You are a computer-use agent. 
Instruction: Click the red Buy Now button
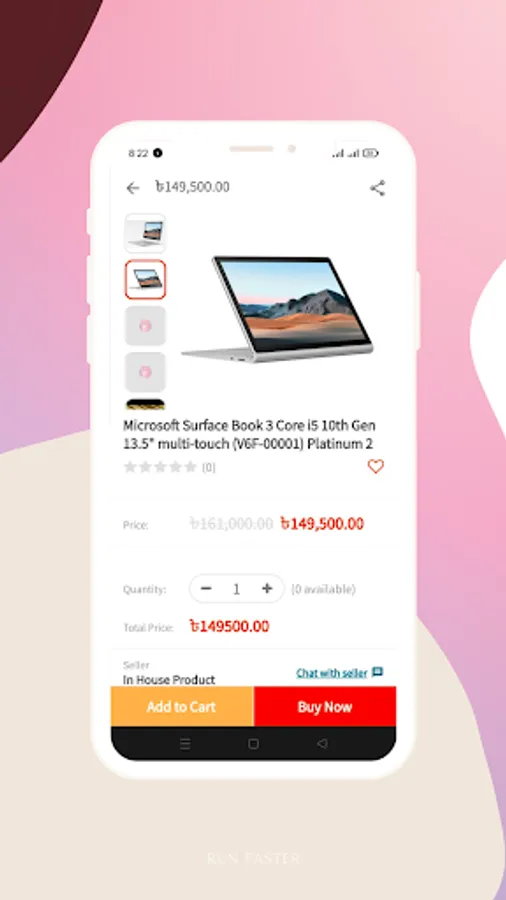click(325, 707)
